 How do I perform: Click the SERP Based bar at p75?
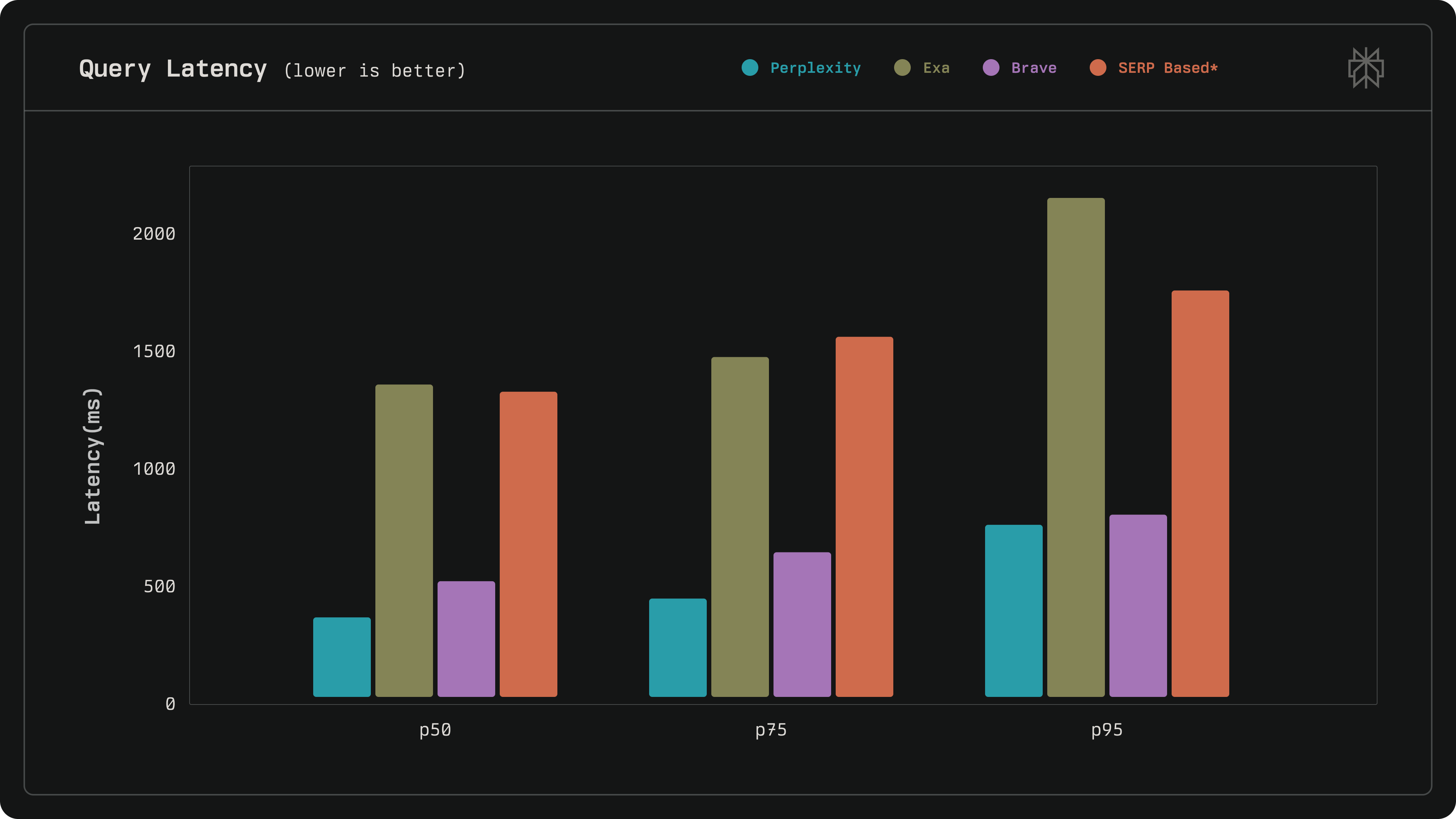click(864, 516)
